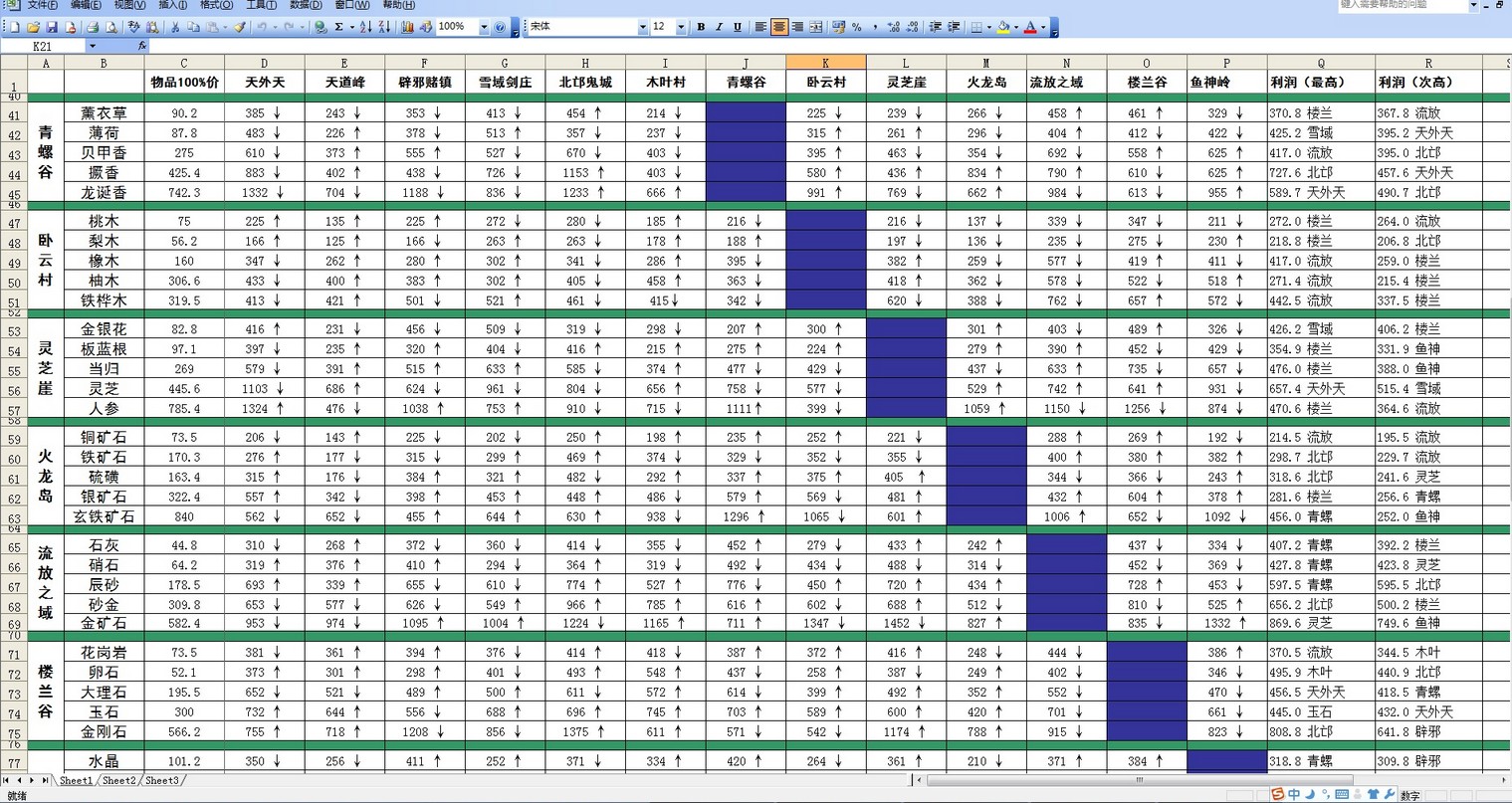Toggle center alignment button
This screenshot has width=1512, height=803.
(779, 27)
